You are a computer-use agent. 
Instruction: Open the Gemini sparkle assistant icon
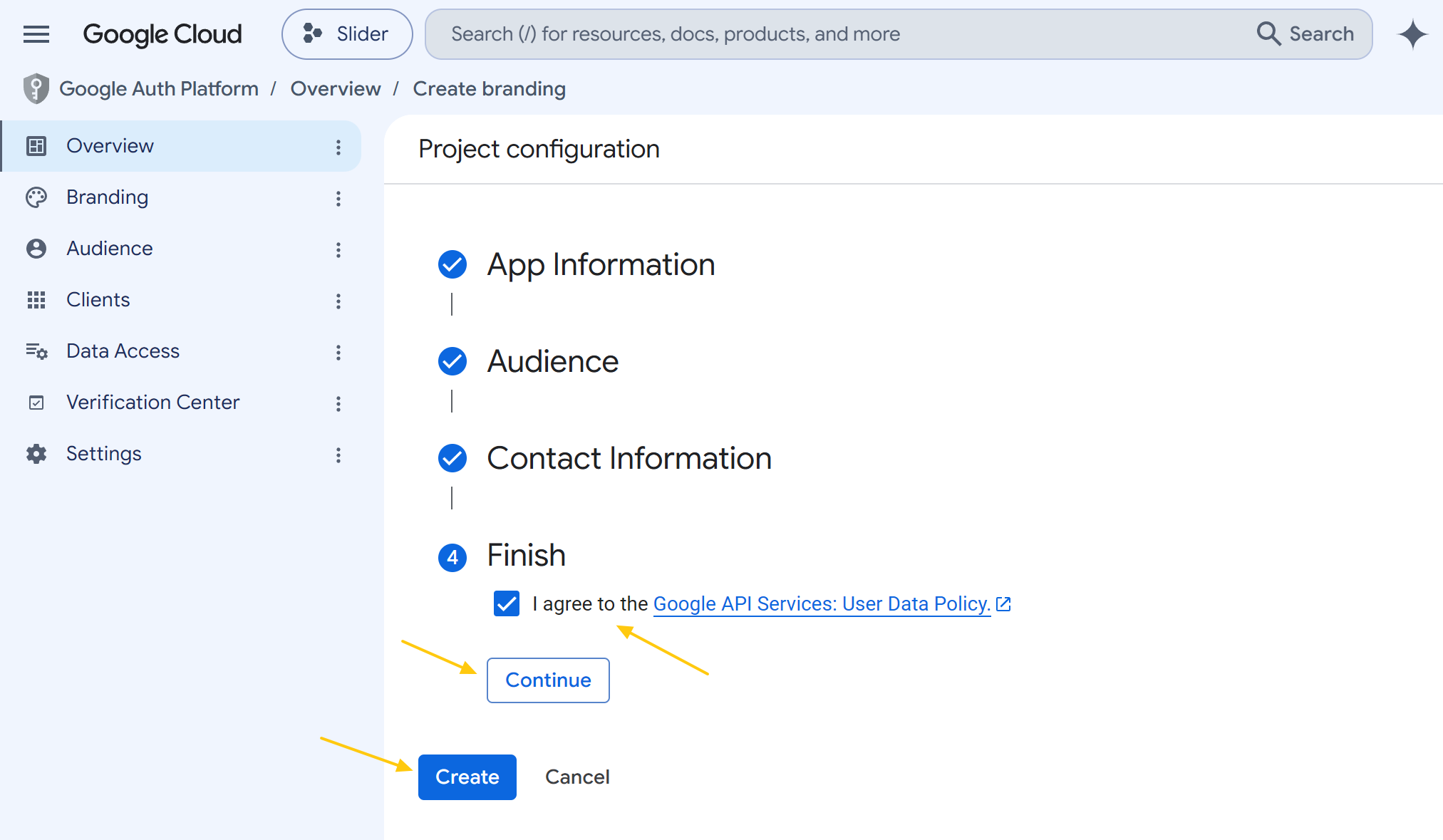(x=1412, y=34)
